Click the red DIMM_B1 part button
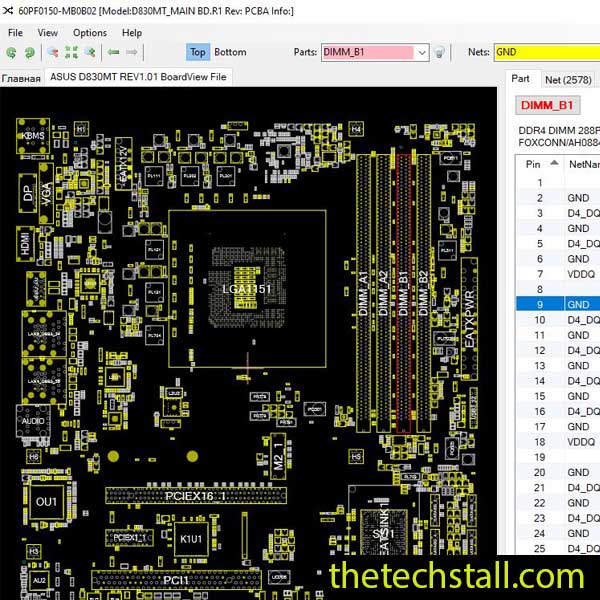This screenshot has height=600, width=600. coord(547,105)
